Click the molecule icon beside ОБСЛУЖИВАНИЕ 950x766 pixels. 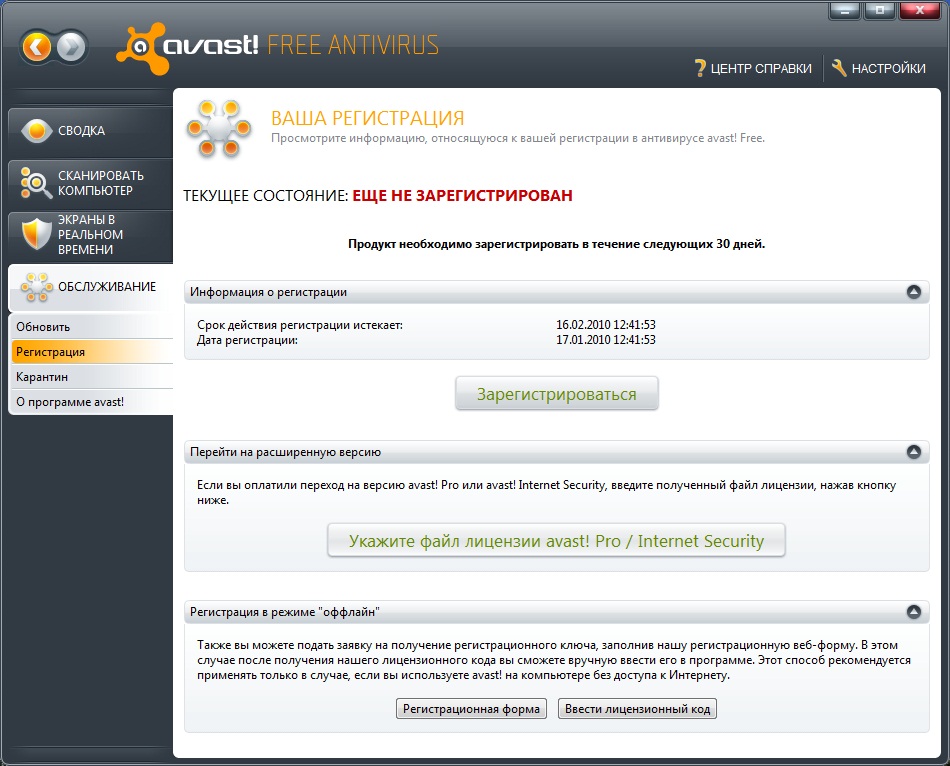click(x=36, y=287)
